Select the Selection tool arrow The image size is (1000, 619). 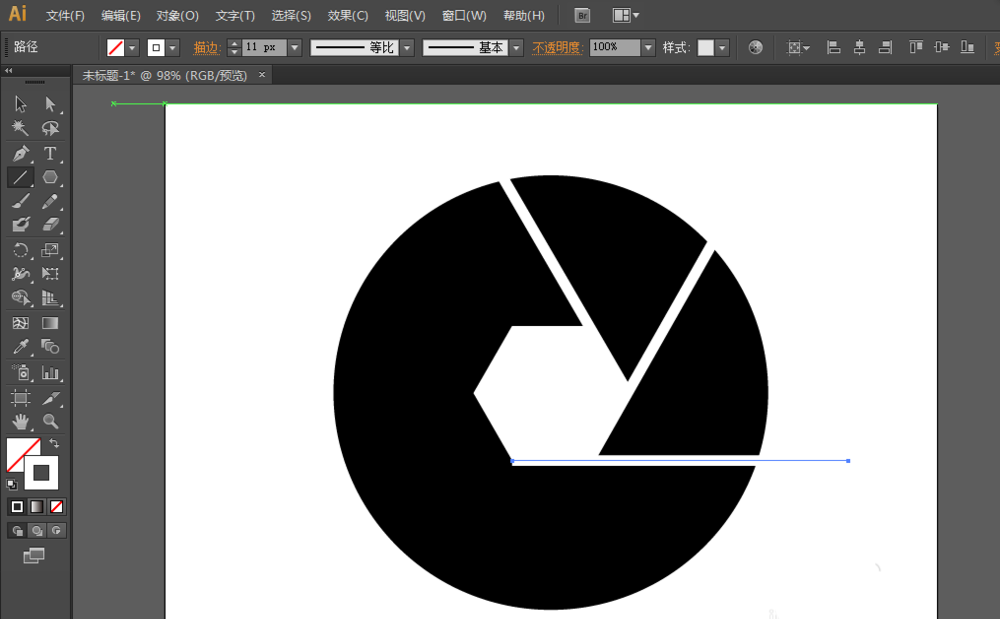[x=18, y=104]
